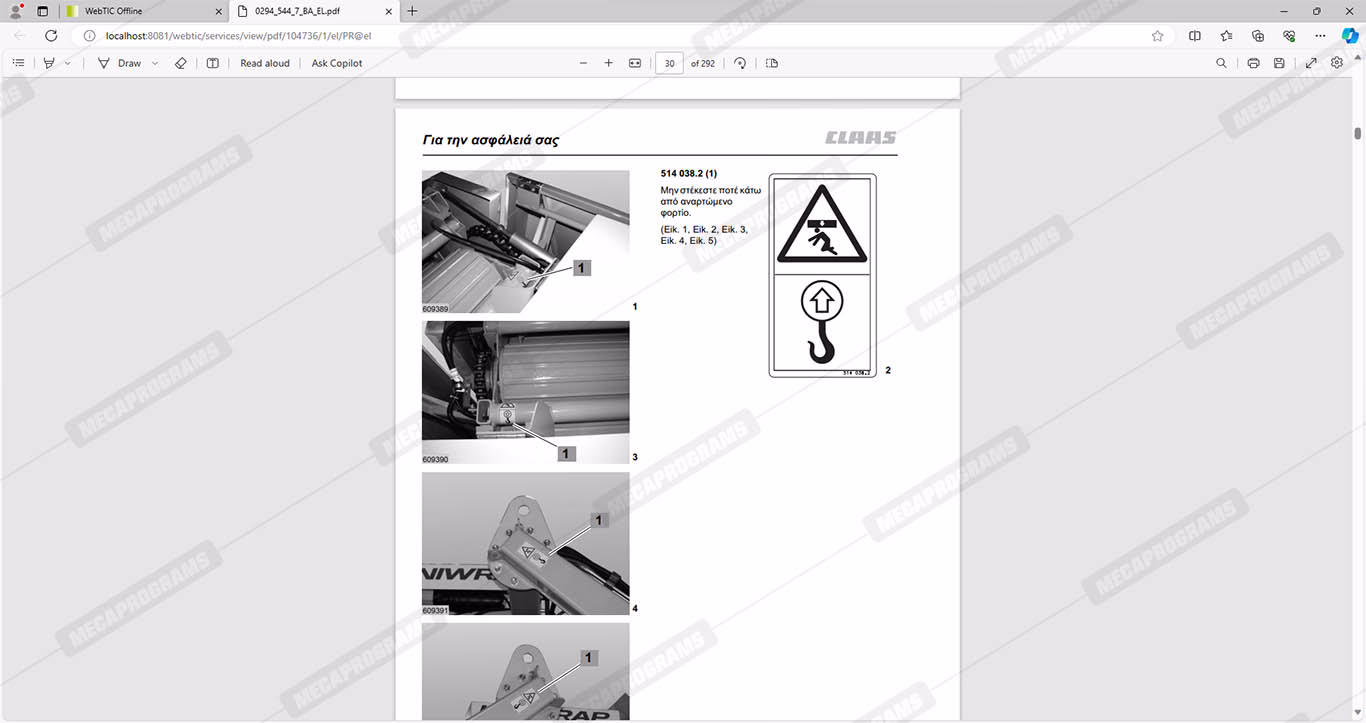Expand the Highlight color dropdown arrow
The width and height of the screenshot is (1366, 723).
68,63
